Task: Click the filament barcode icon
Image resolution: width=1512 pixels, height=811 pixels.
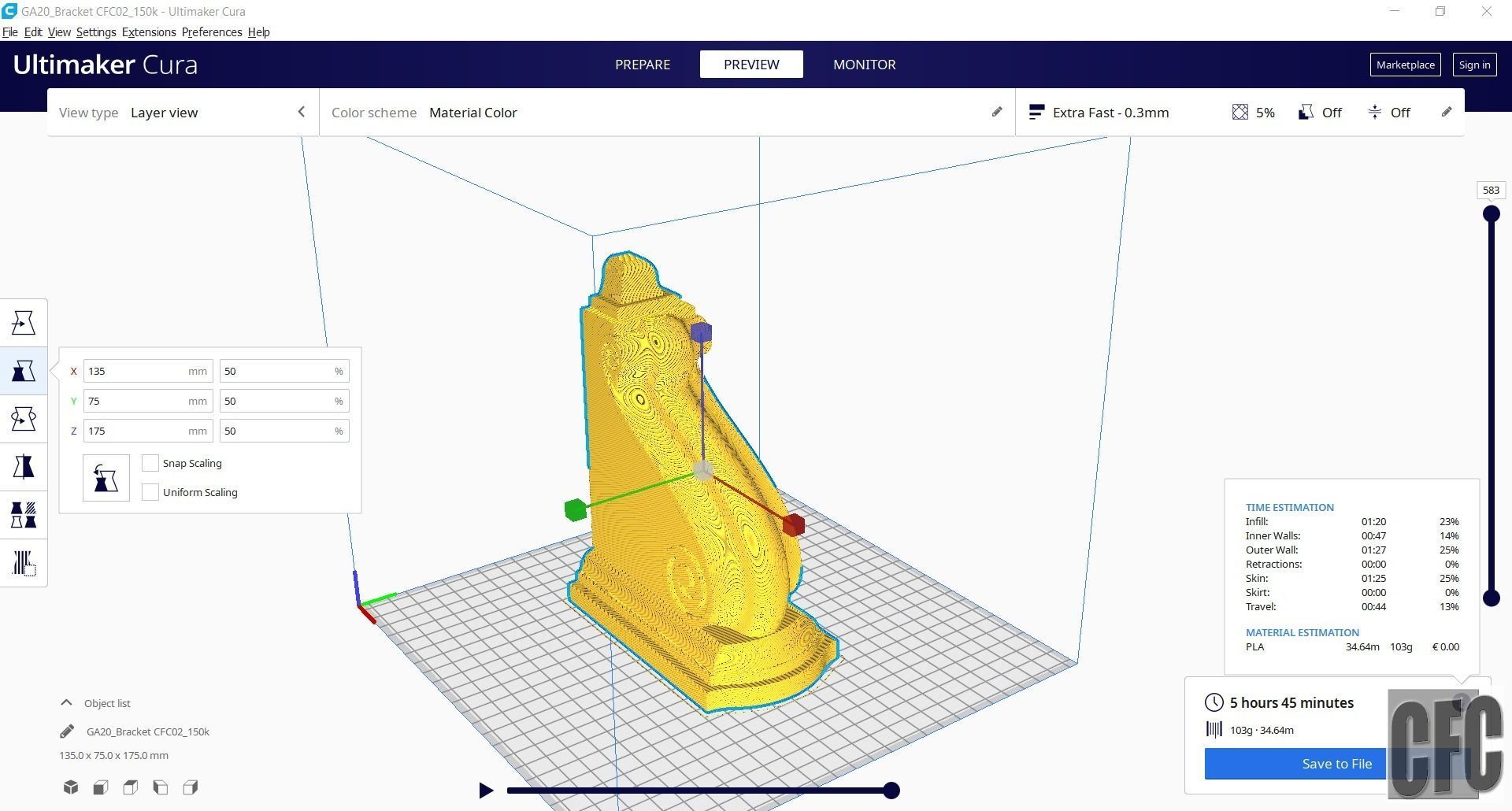Action: click(1214, 730)
